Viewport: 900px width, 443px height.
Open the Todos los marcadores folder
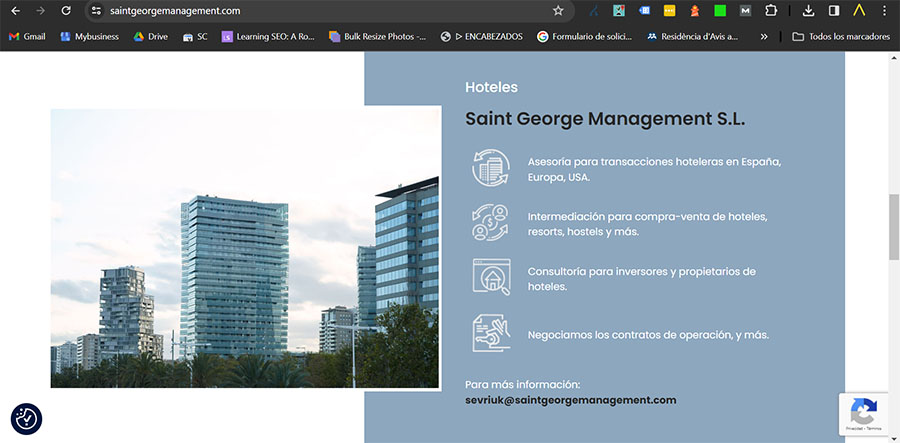click(x=841, y=36)
